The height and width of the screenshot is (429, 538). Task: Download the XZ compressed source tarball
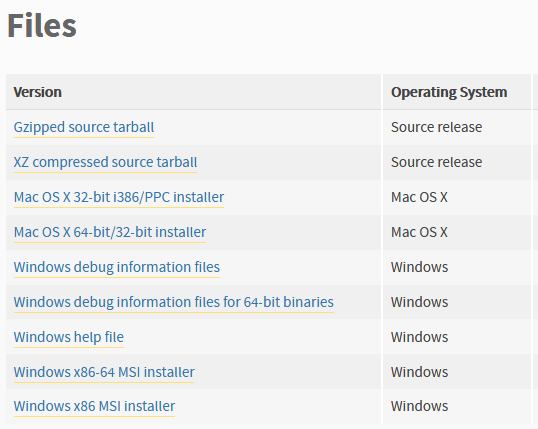(105, 162)
